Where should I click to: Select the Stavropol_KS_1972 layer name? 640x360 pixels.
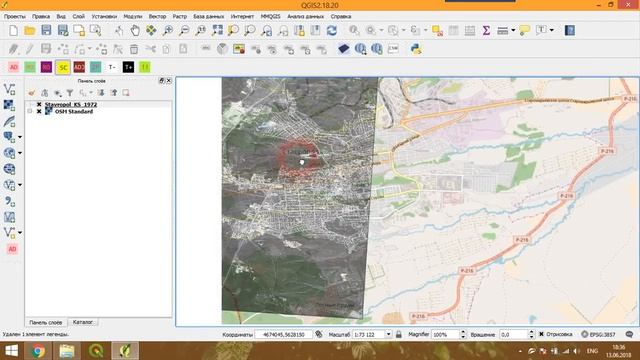pos(71,104)
